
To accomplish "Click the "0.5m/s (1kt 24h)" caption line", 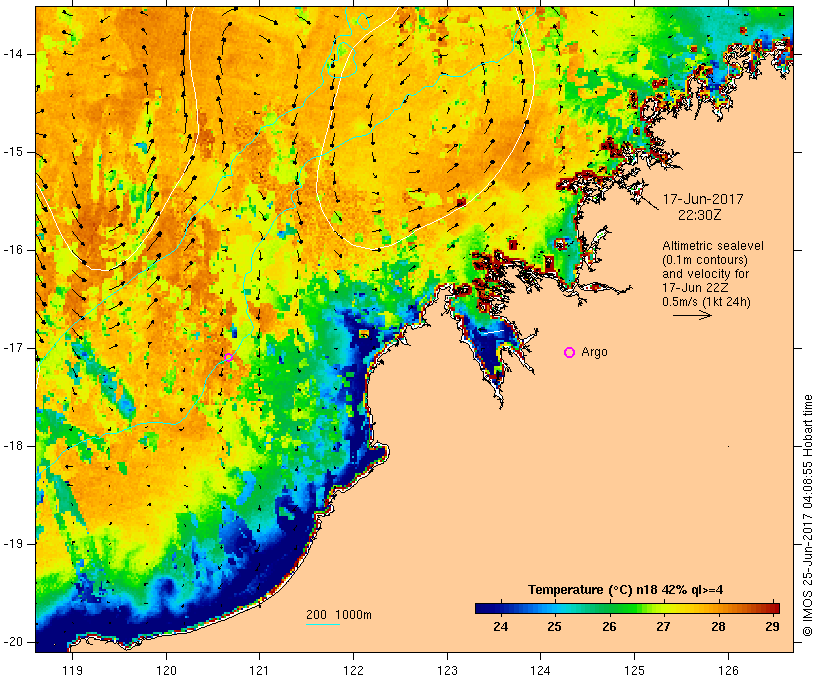I will tap(706, 302).
